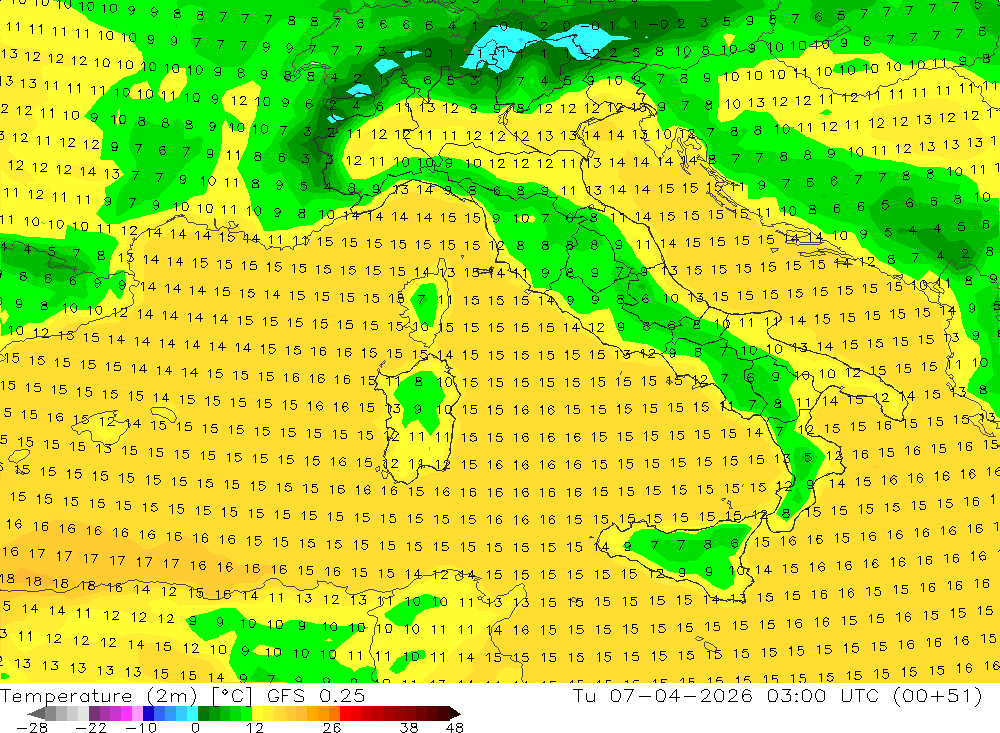This screenshot has height=733, width=1000.
Task: Click the "Temperature (2m)" title text
Action: click(x=99, y=696)
